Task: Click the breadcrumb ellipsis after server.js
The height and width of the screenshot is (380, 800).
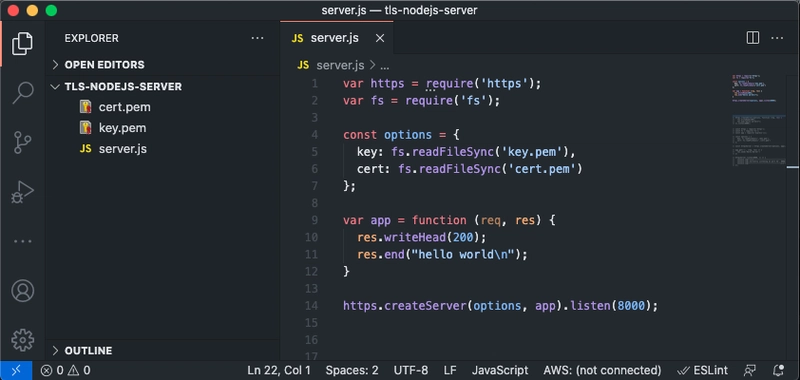Action: [x=385, y=66]
